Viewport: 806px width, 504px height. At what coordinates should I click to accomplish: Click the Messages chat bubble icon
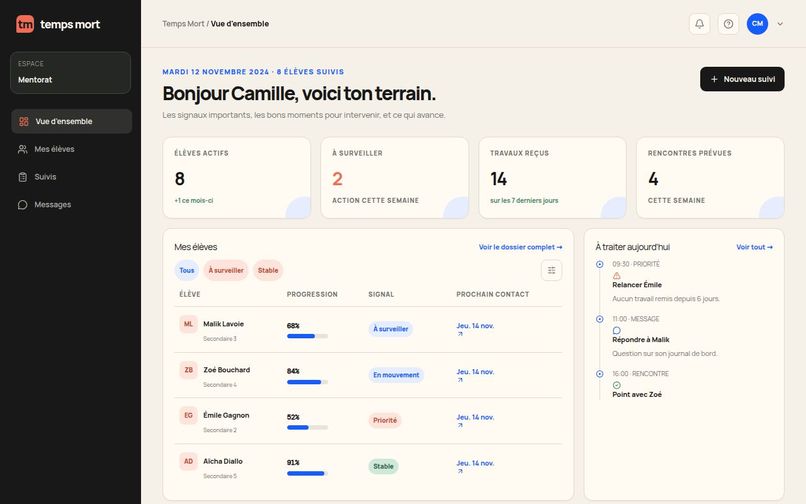tap(23, 205)
